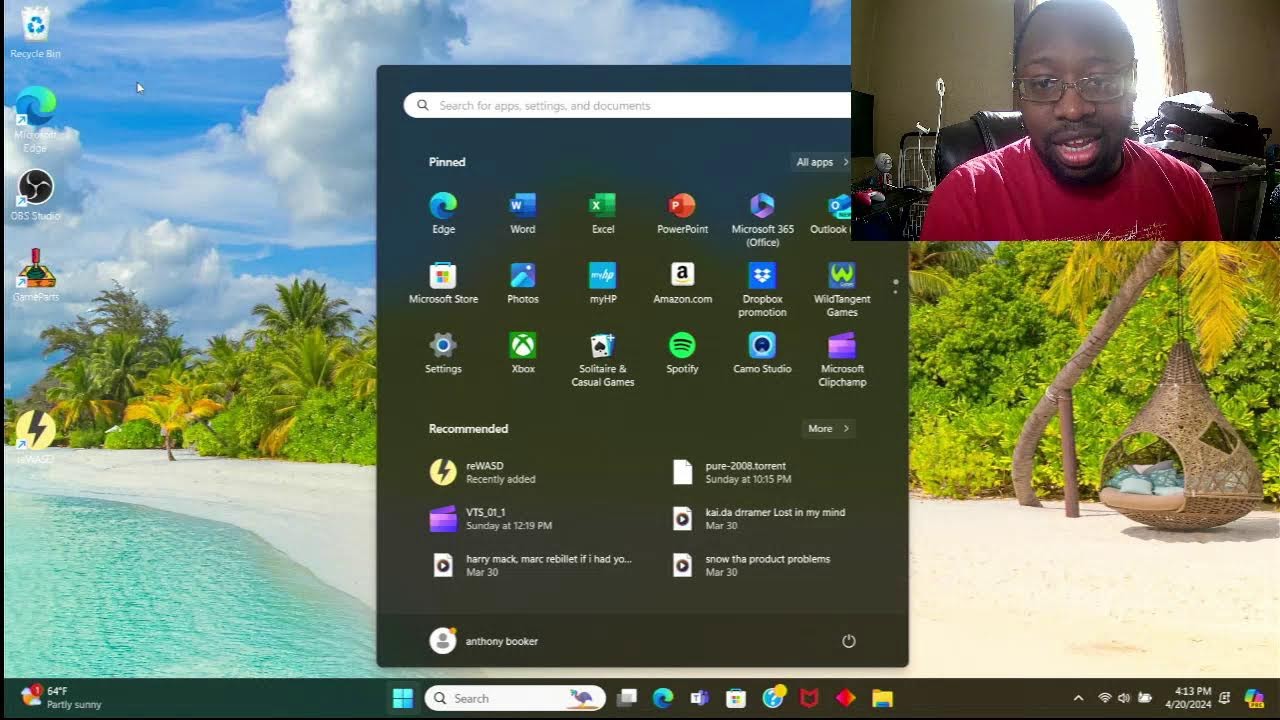Select reWASD desktop shortcut
The height and width of the screenshot is (720, 1280).
[35, 438]
